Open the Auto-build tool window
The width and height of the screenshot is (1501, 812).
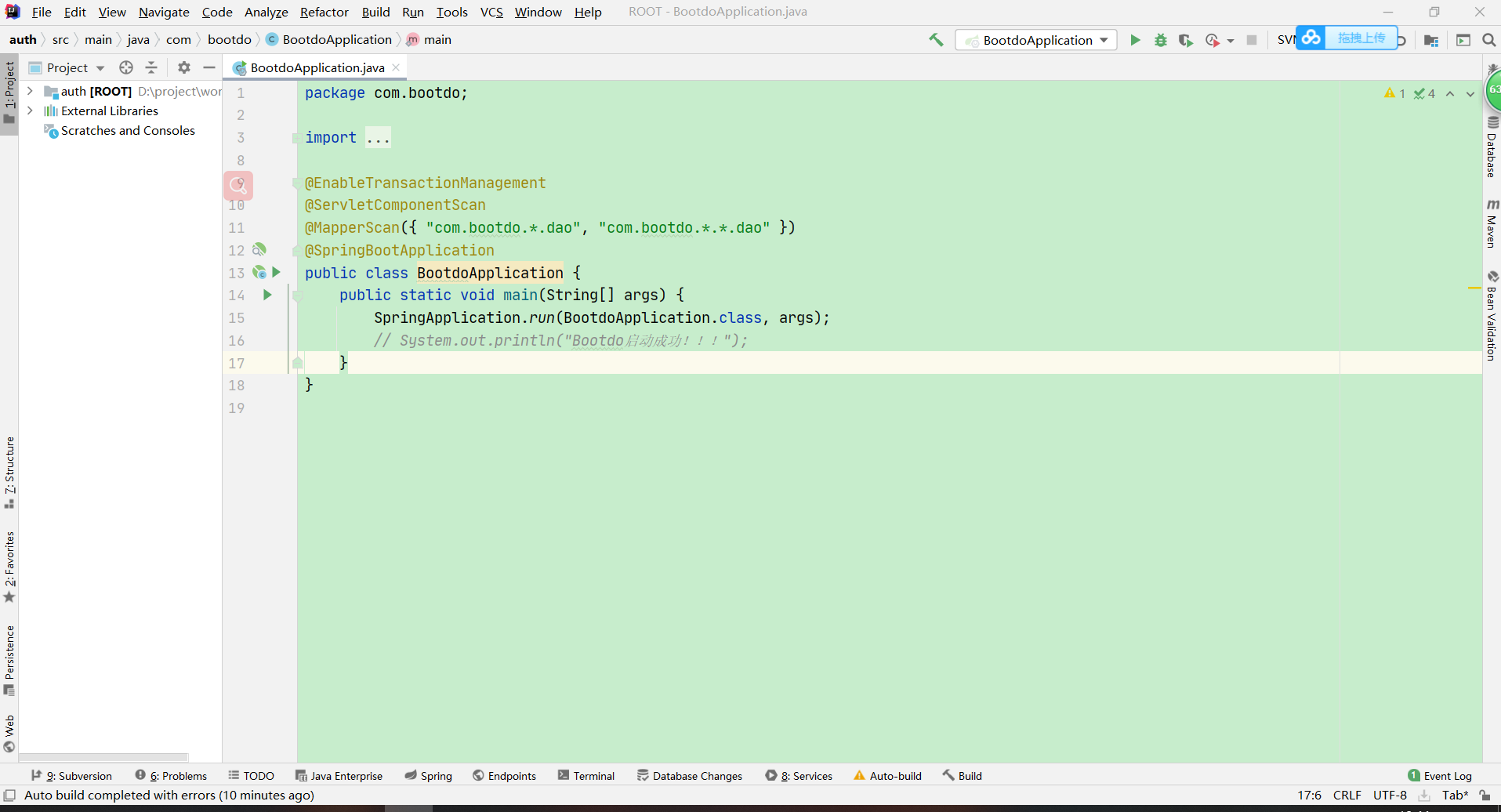(x=888, y=775)
